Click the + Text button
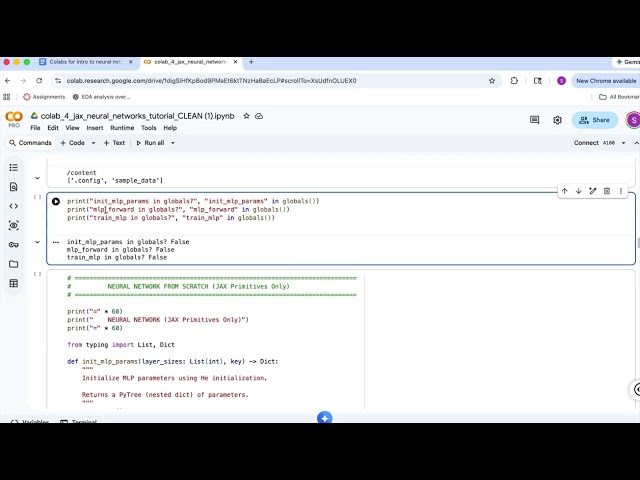 tap(114, 143)
